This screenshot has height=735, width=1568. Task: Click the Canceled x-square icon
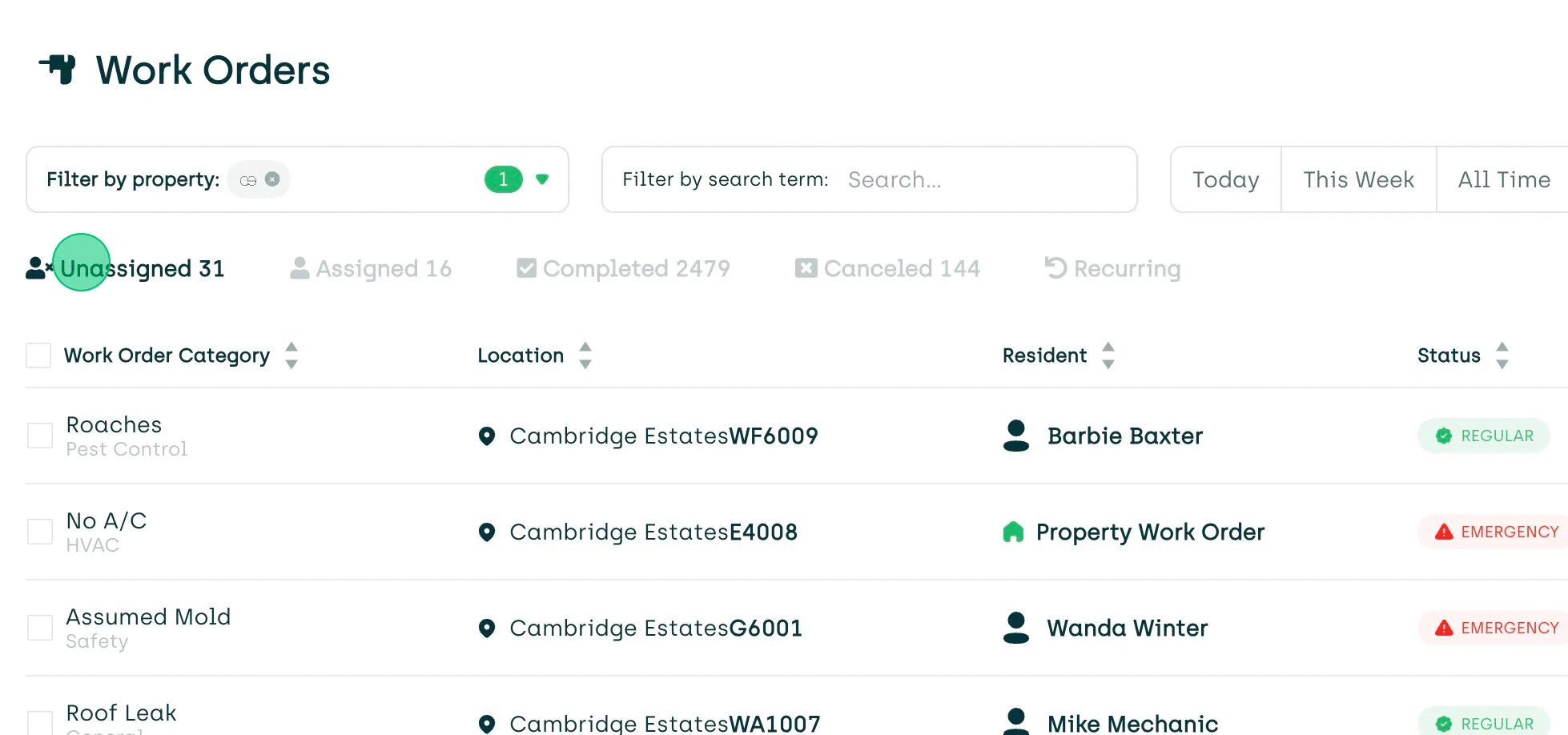(806, 268)
